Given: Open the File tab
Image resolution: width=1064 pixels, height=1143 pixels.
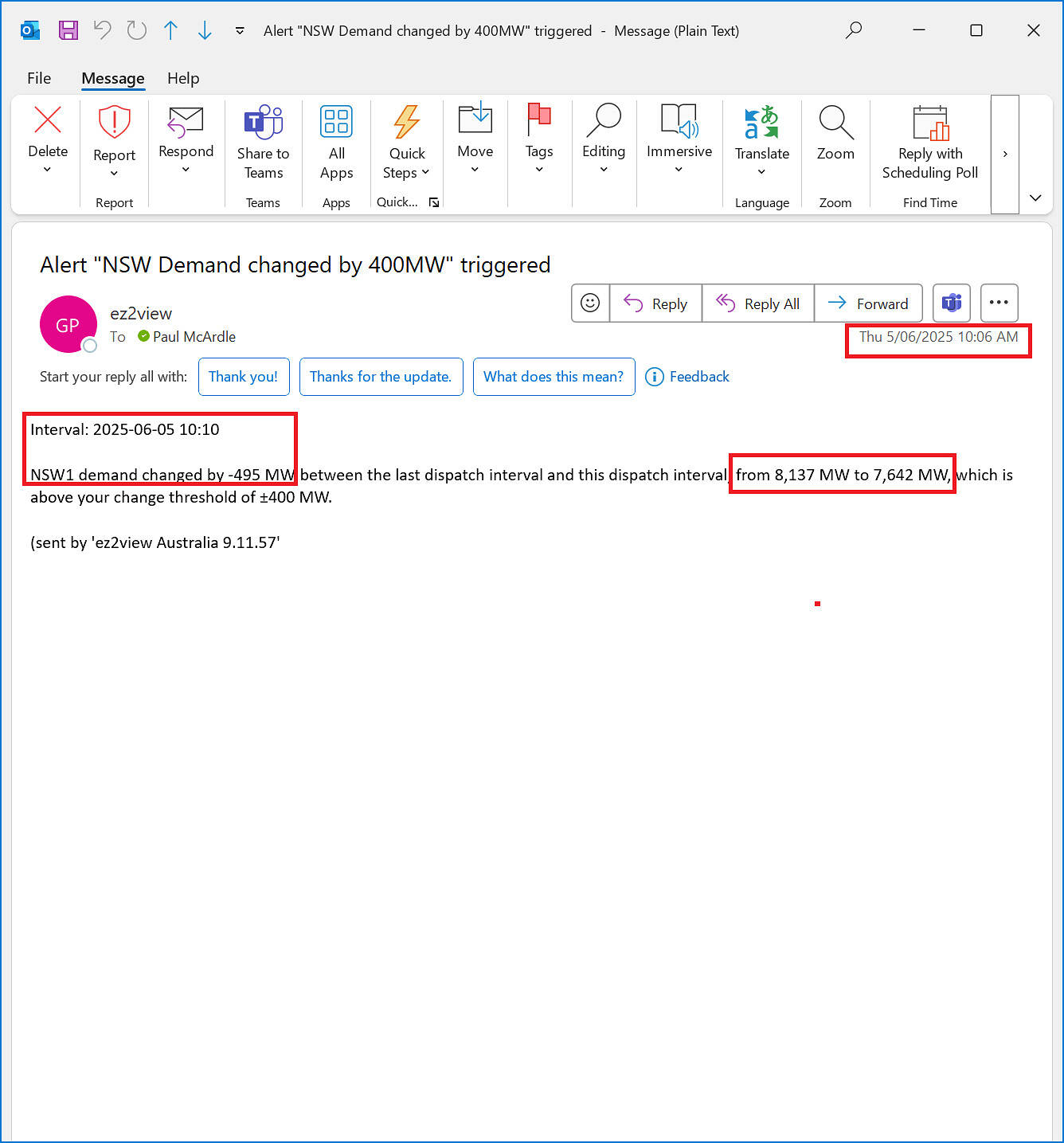Looking at the screenshot, I should click(39, 78).
